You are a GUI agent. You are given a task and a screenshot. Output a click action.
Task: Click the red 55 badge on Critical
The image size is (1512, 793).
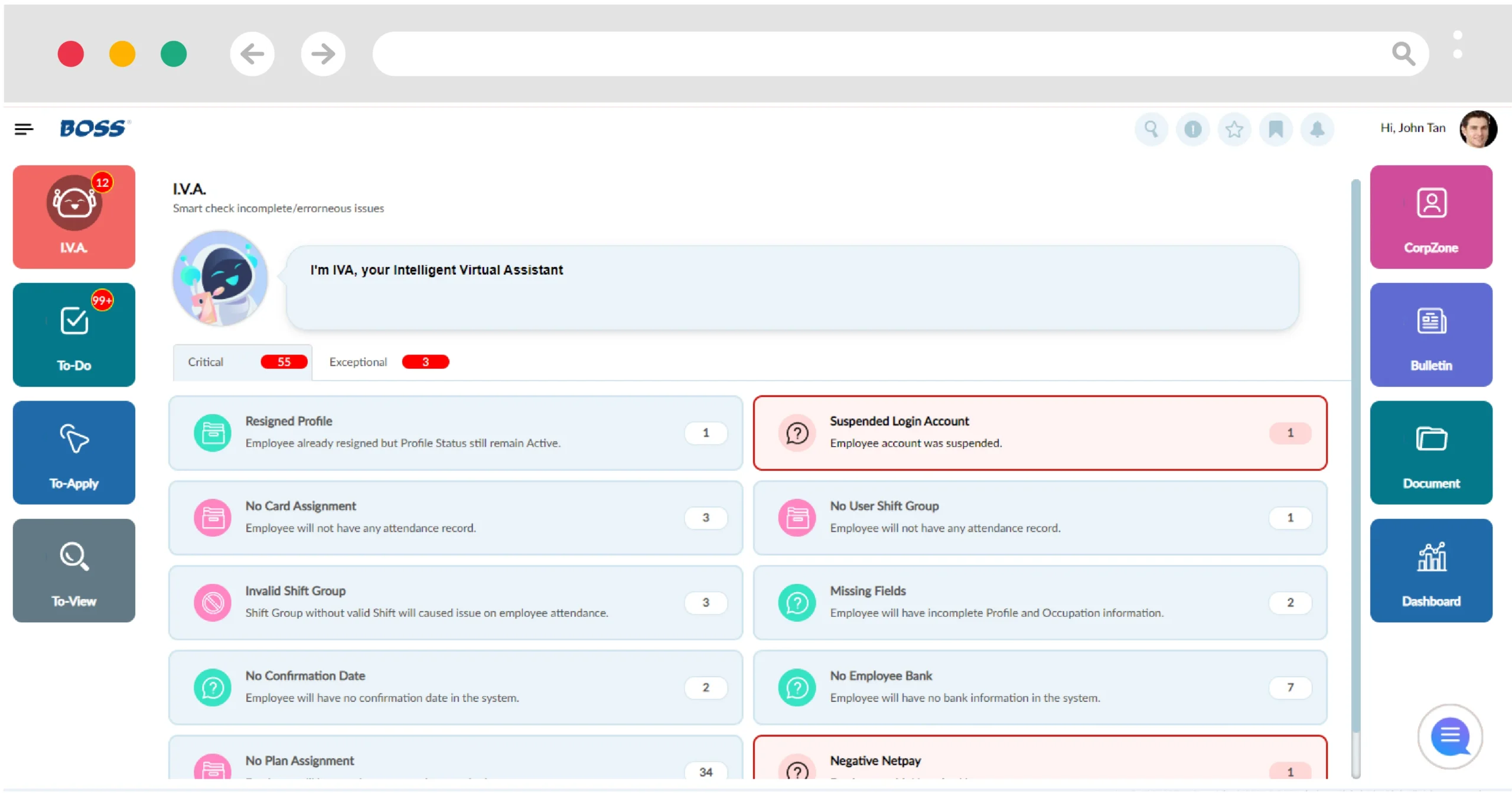click(284, 362)
